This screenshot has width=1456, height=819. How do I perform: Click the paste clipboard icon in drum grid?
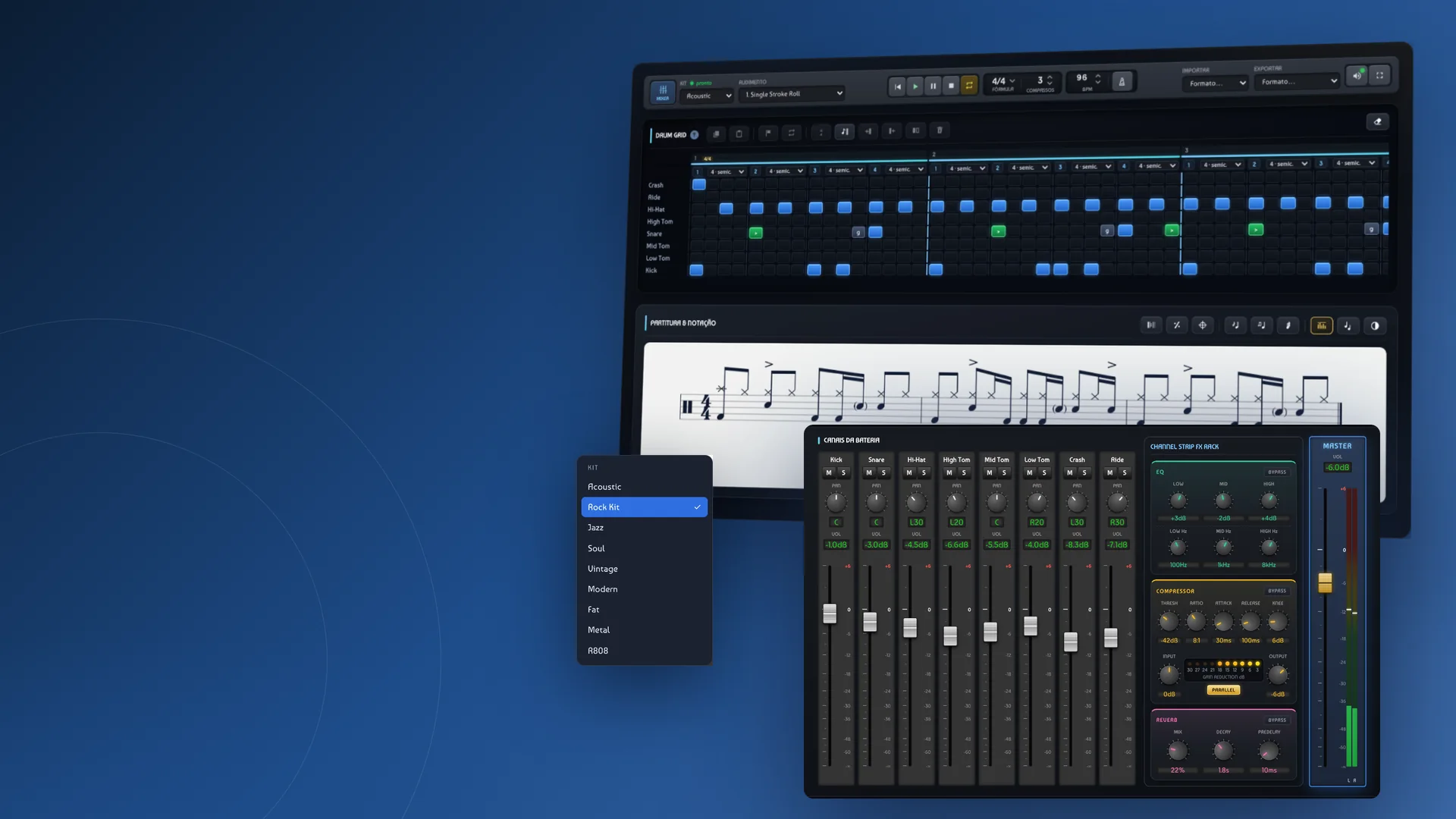click(739, 133)
